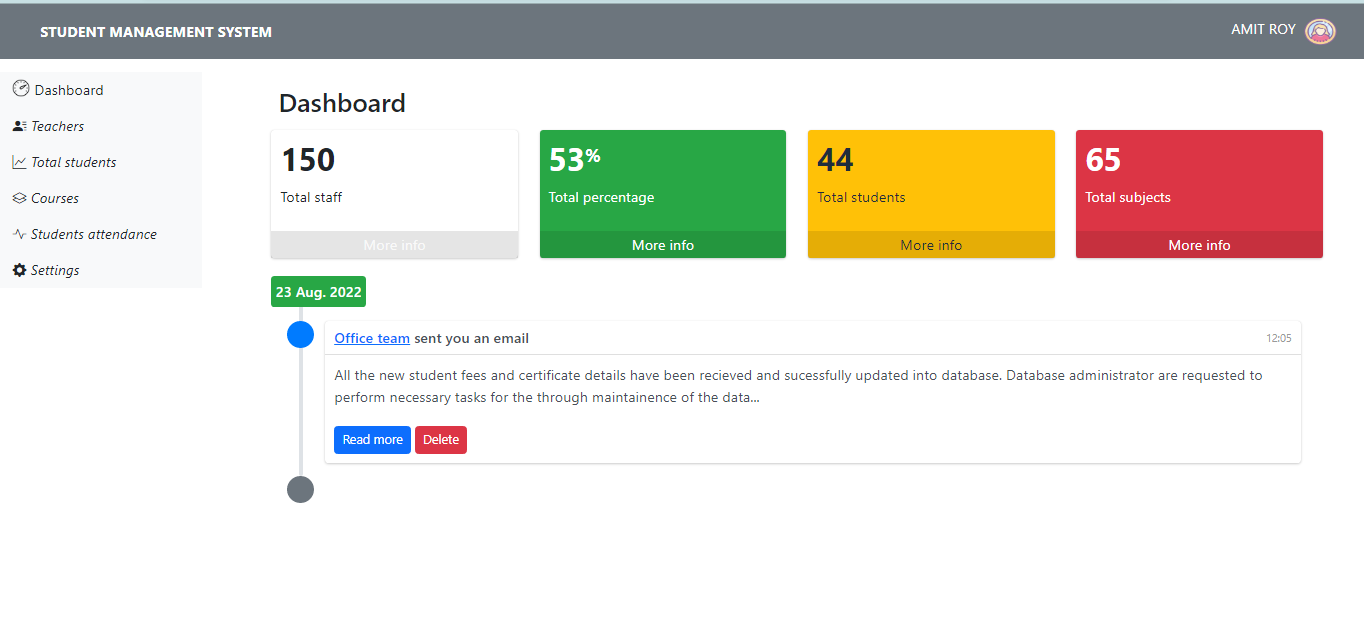Open the user avatar in the header

pos(1321,31)
